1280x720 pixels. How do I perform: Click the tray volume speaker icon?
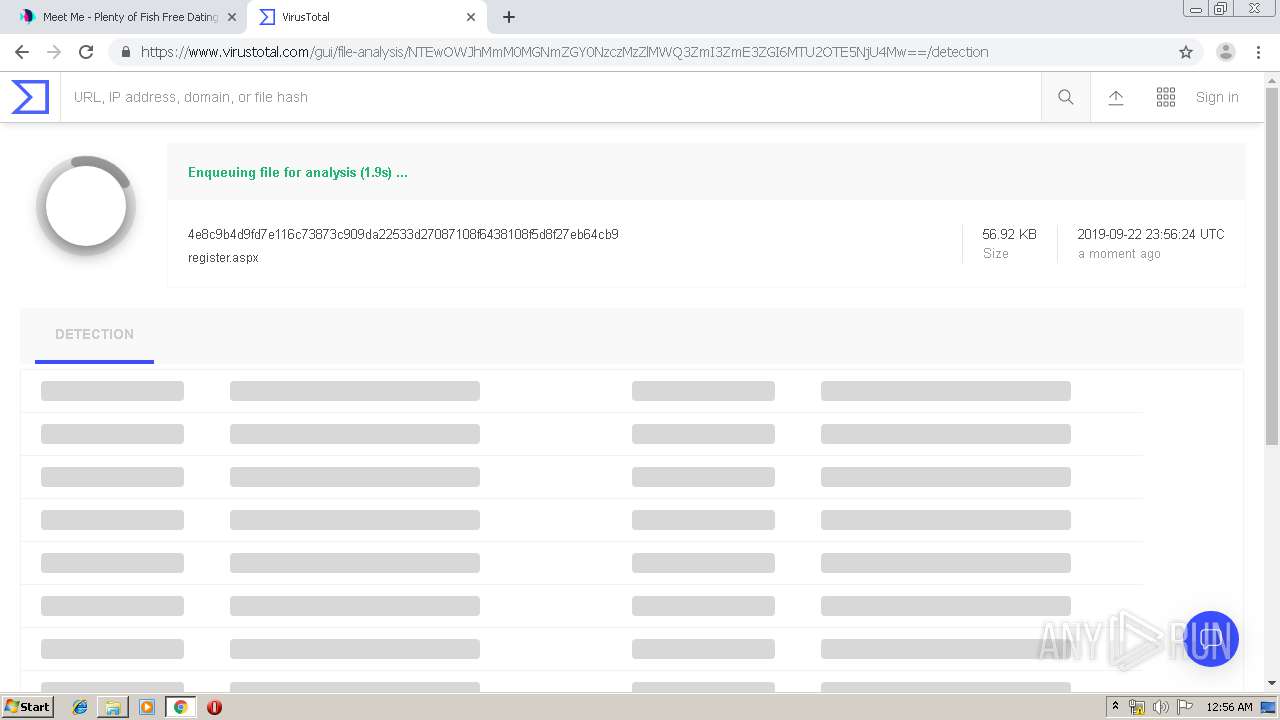pos(1161,707)
